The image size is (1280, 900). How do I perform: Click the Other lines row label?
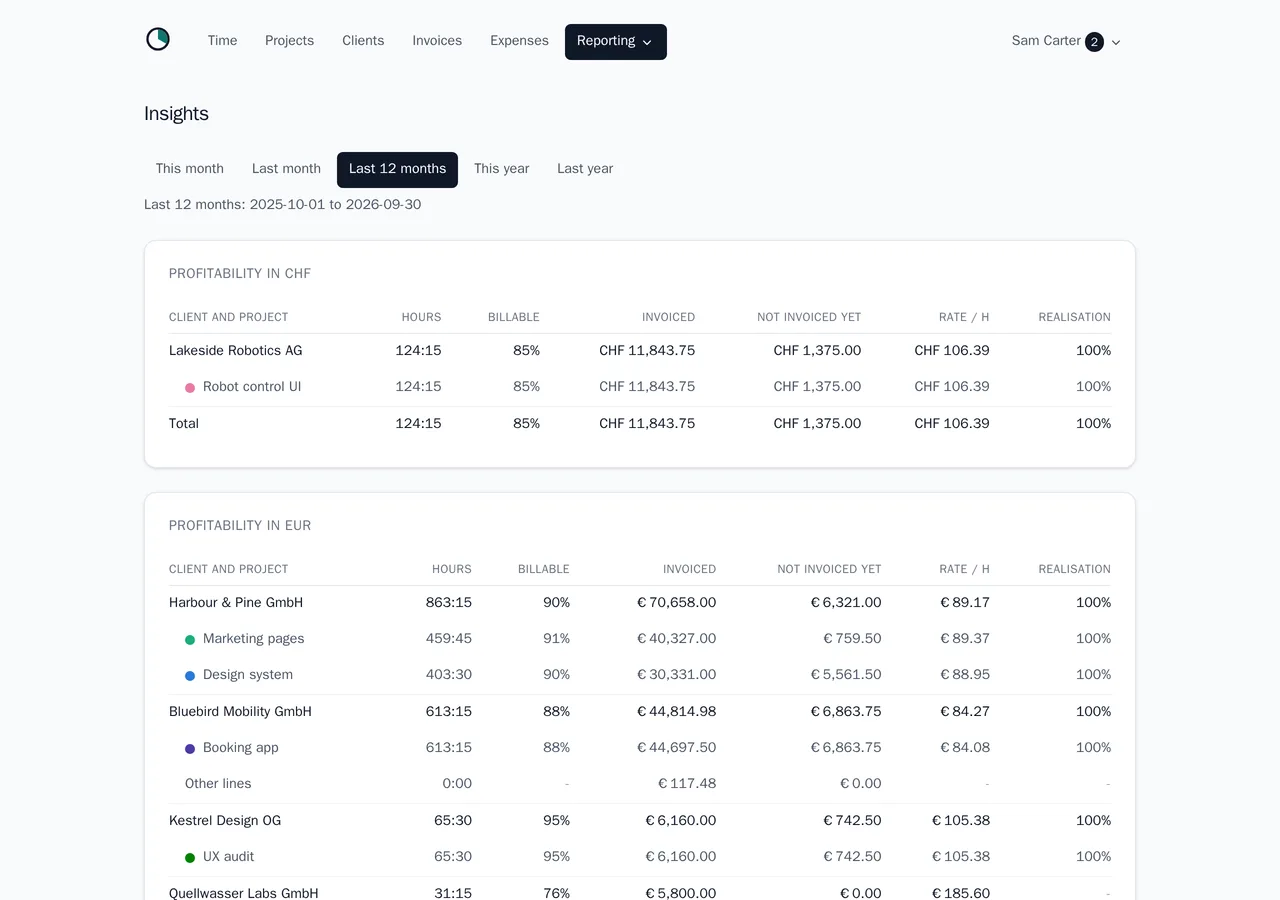[218, 784]
